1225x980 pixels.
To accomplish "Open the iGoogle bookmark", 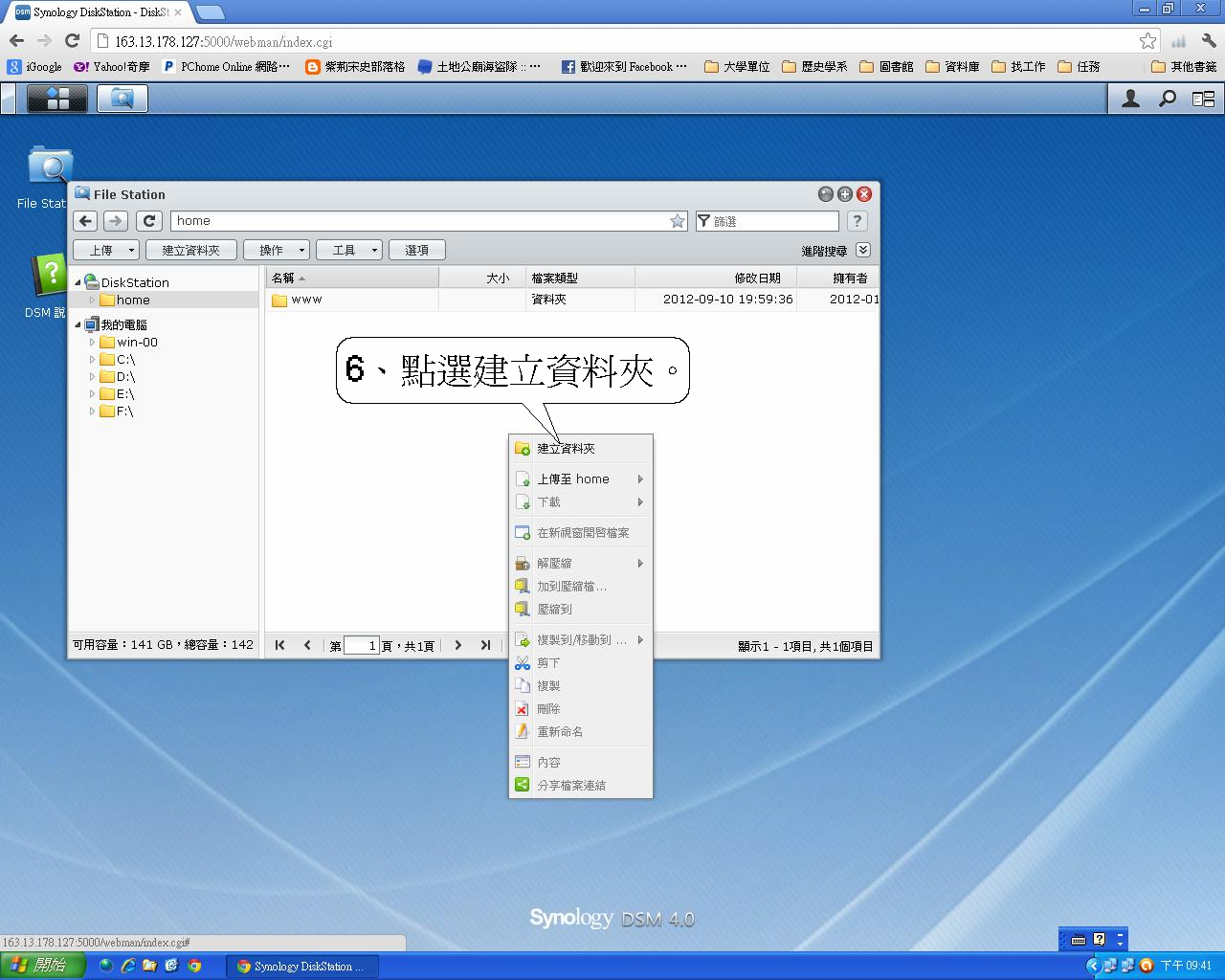I will point(34,66).
